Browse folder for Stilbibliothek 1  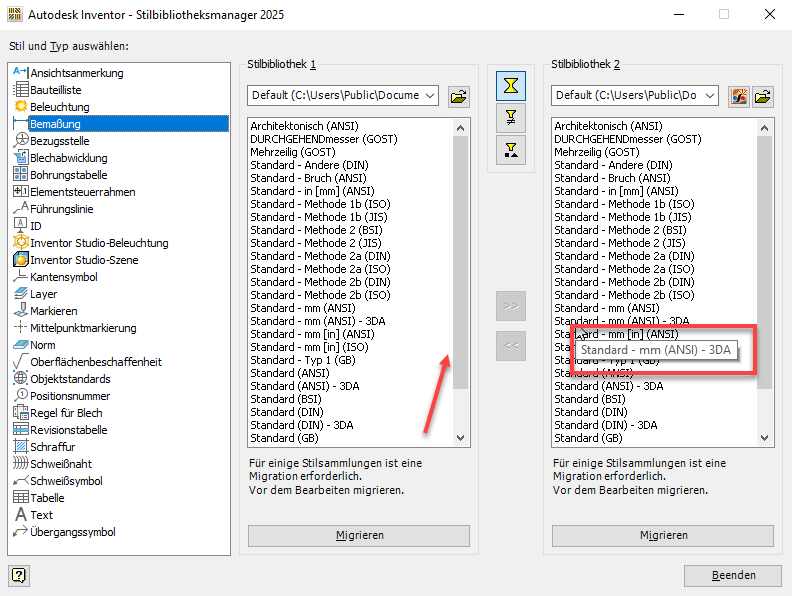(x=459, y=96)
